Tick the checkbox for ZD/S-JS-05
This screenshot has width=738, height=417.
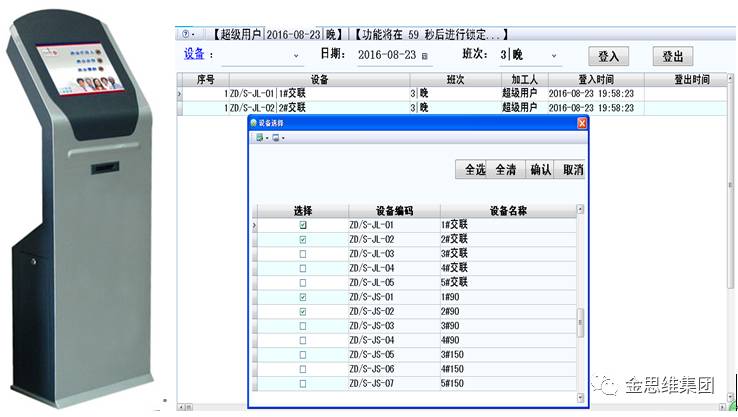click(303, 355)
